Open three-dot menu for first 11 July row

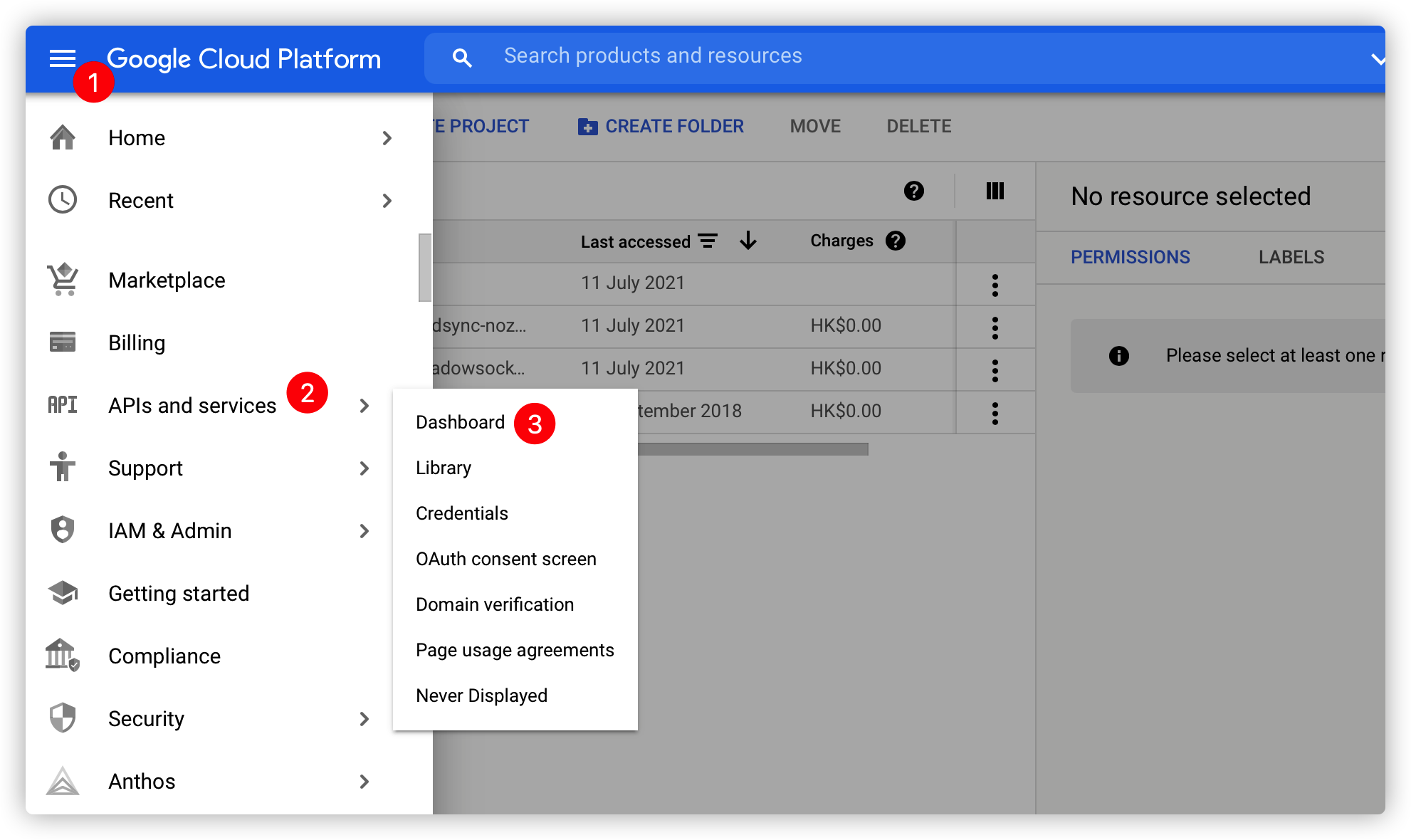coord(995,285)
